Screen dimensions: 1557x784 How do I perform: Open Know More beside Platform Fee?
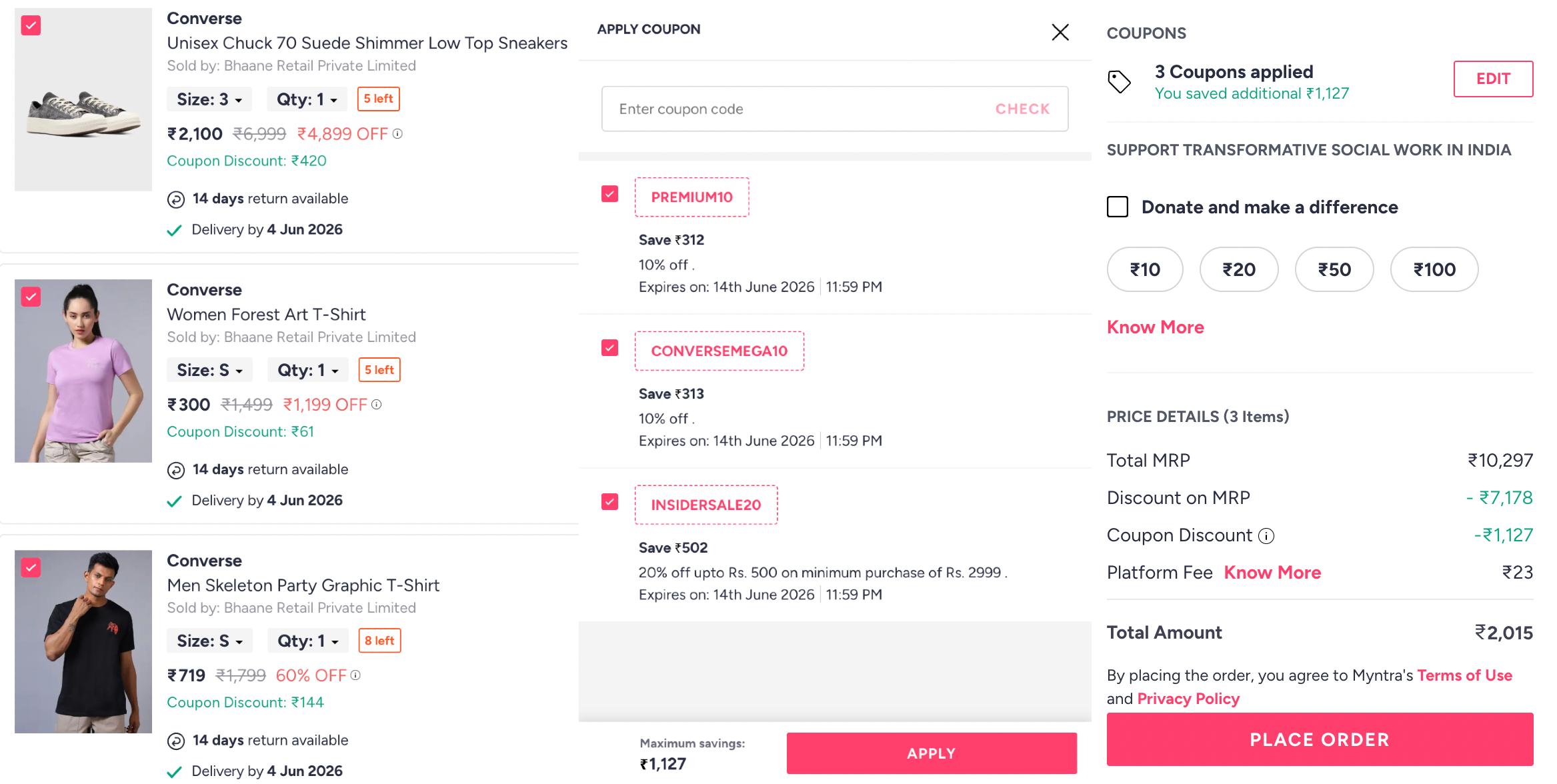point(1272,573)
